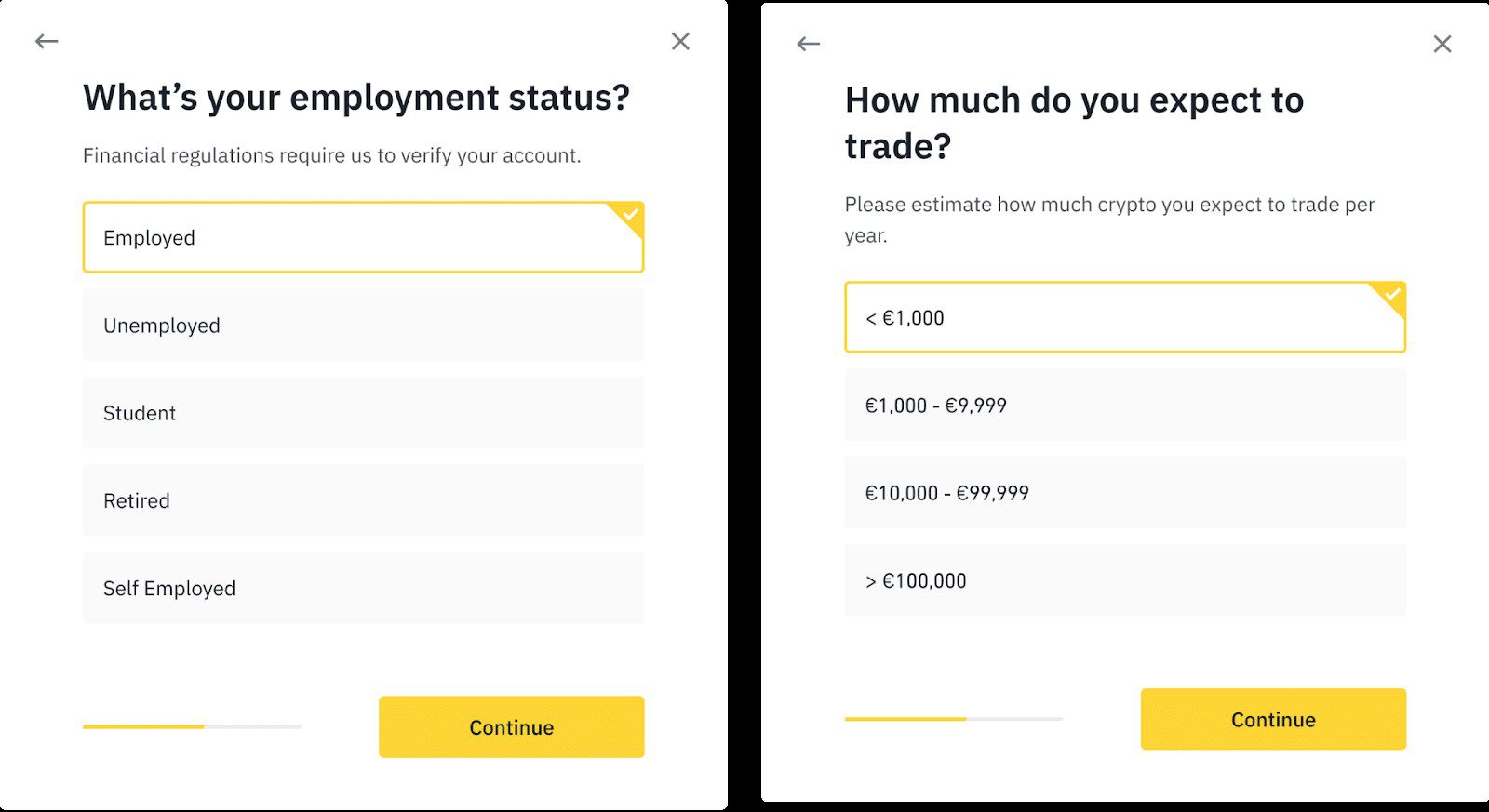Select Self Employed option

(363, 588)
